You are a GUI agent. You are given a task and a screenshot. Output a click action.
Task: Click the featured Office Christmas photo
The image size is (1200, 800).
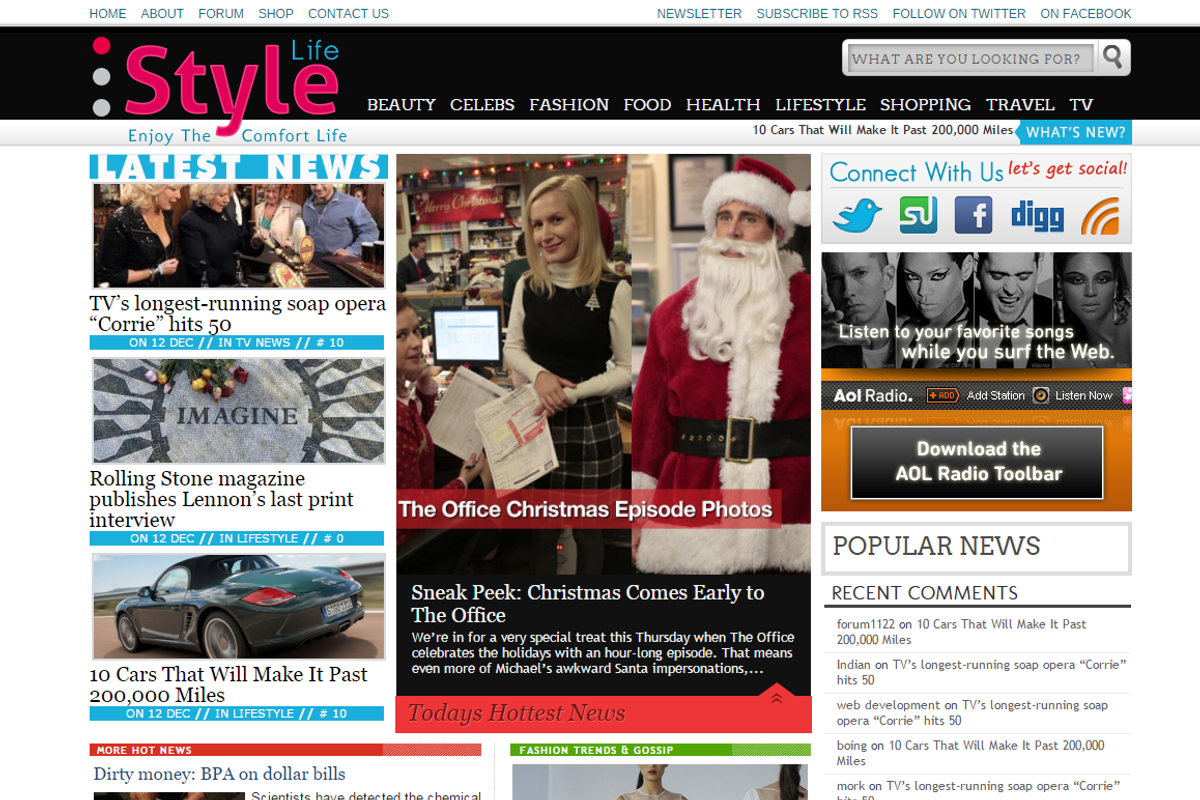tap(603, 363)
